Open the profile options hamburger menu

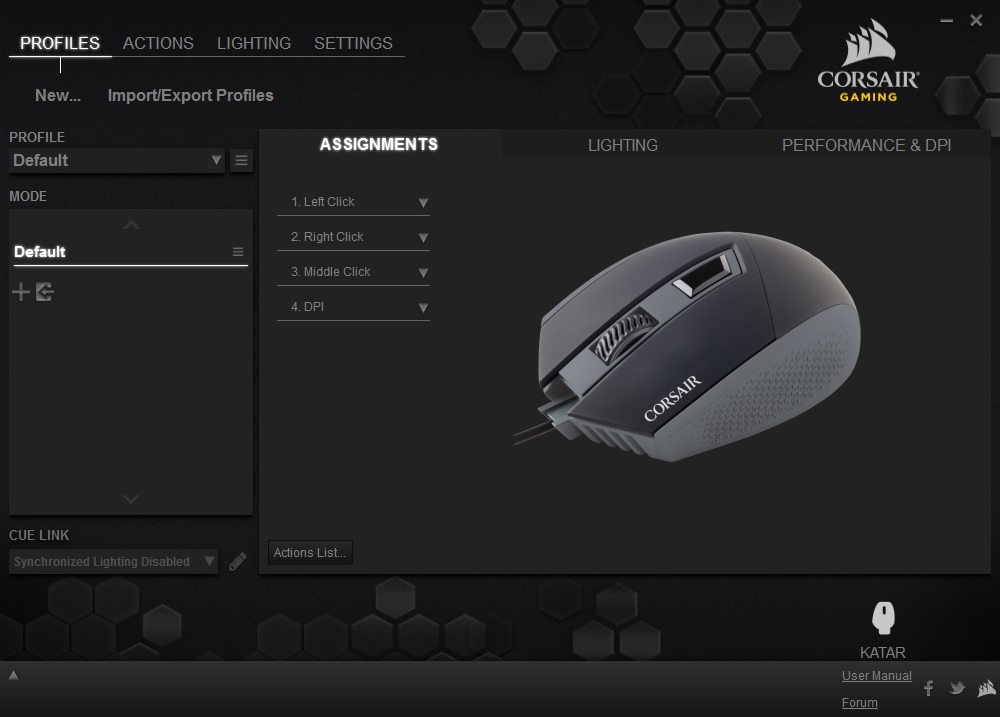point(241,161)
